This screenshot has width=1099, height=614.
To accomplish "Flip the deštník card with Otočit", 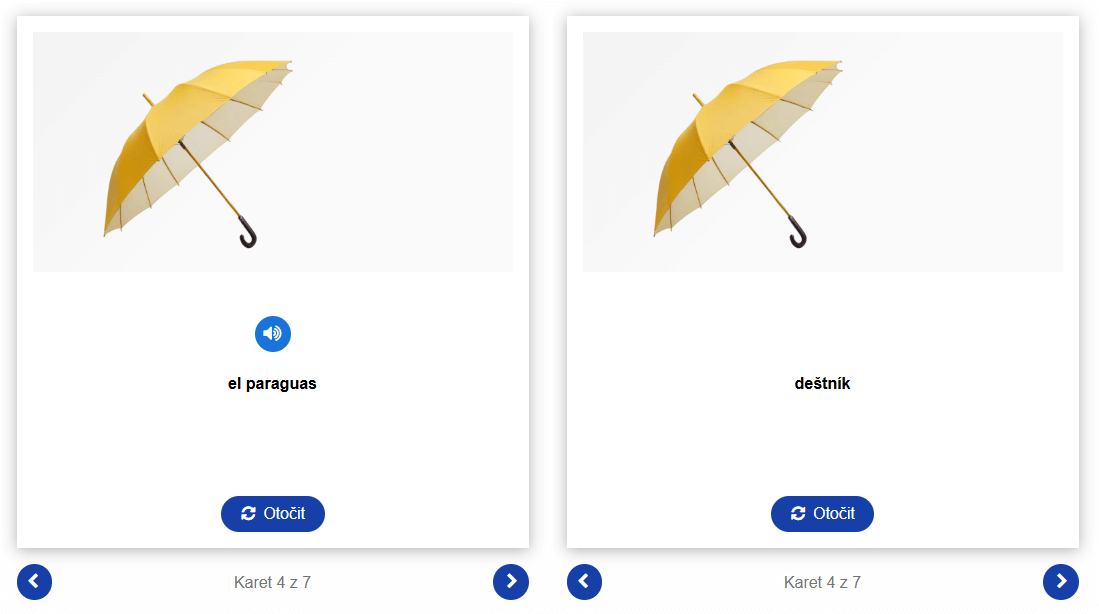I will [x=822, y=514].
